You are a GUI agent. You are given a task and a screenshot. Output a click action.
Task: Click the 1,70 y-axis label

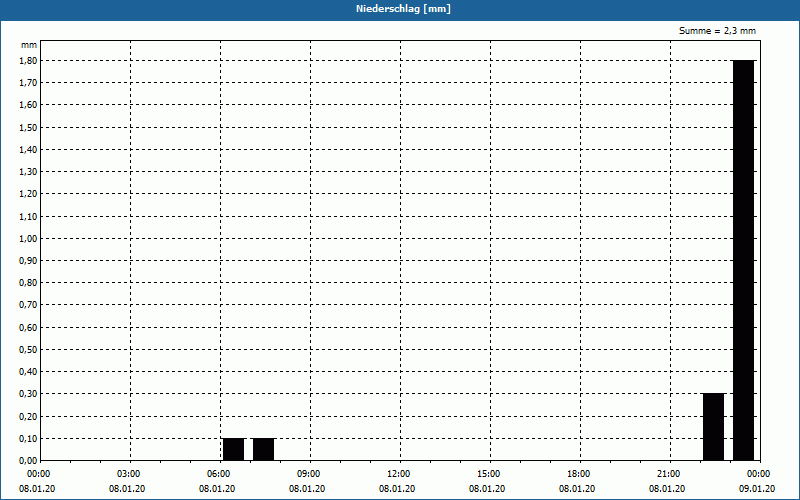tap(28, 83)
